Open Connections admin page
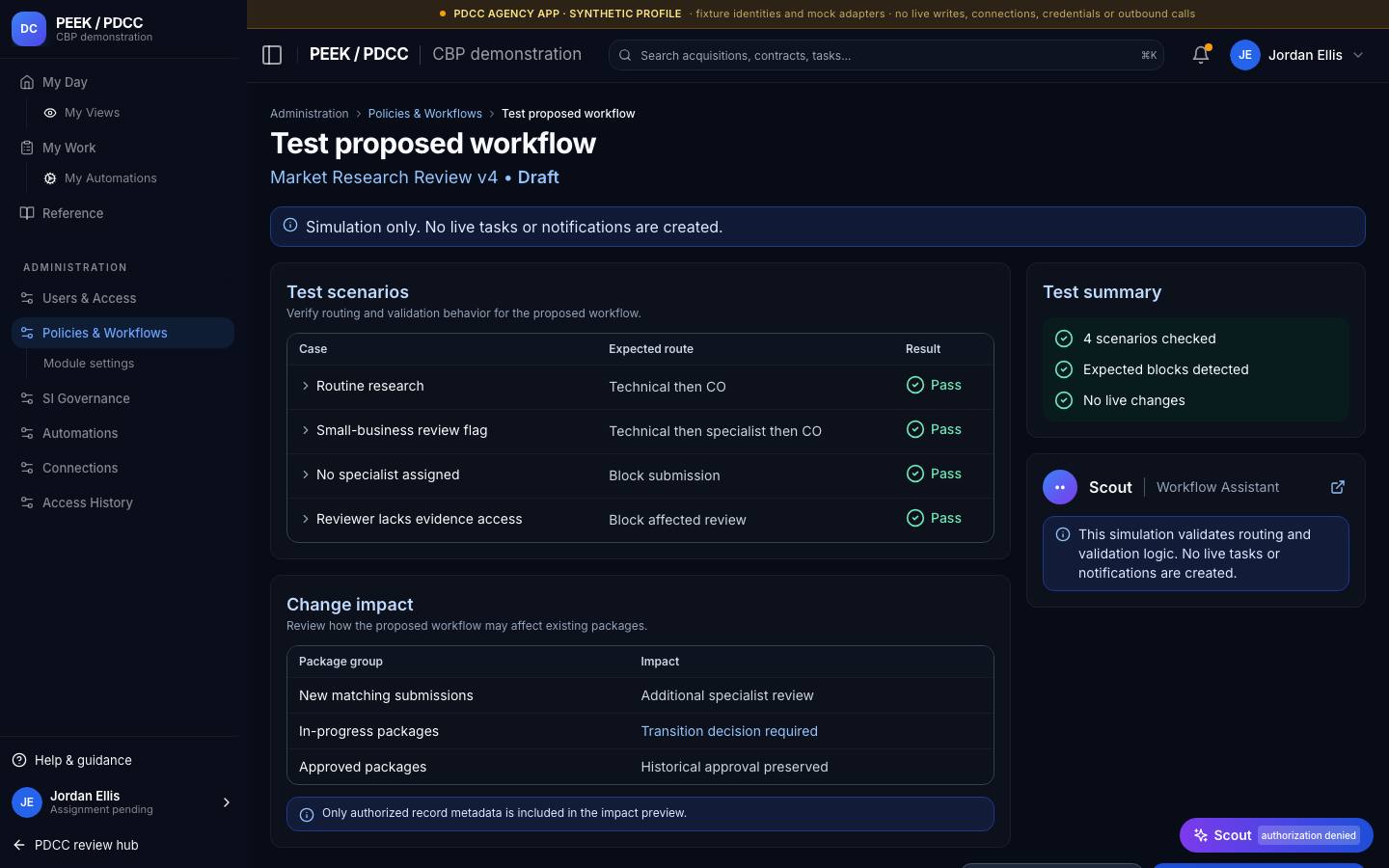 click(x=123, y=468)
